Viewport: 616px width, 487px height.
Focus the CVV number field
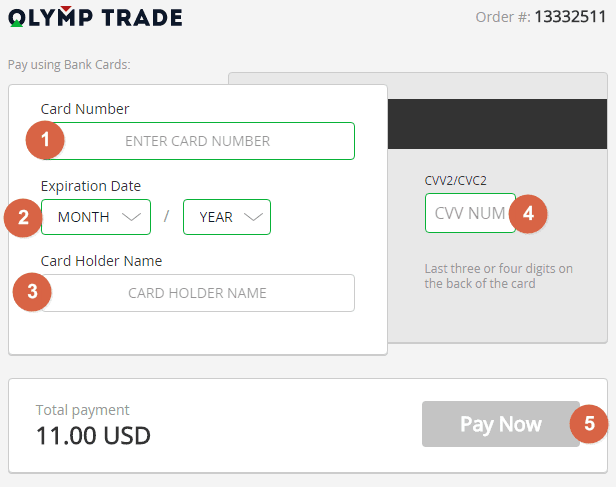pyautogui.click(x=470, y=213)
